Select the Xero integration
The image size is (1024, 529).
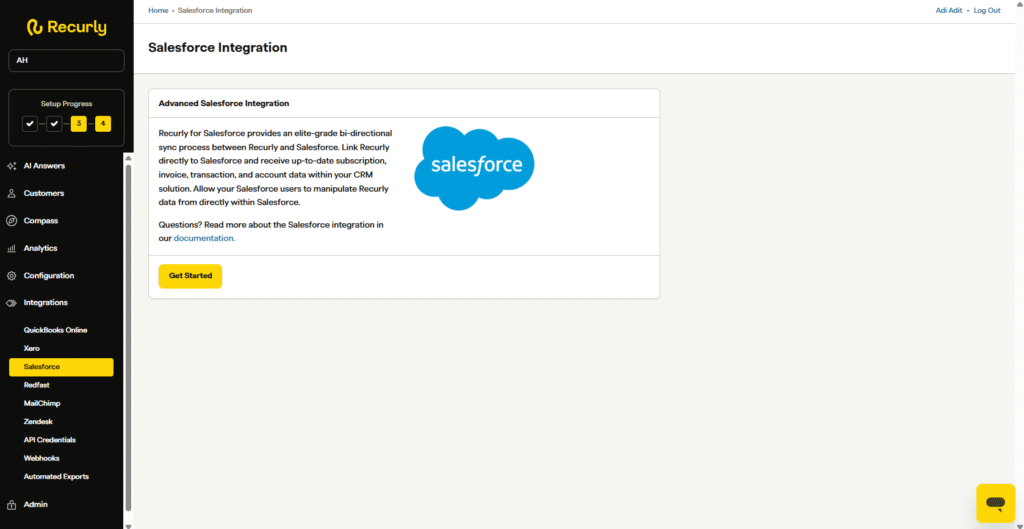point(31,349)
